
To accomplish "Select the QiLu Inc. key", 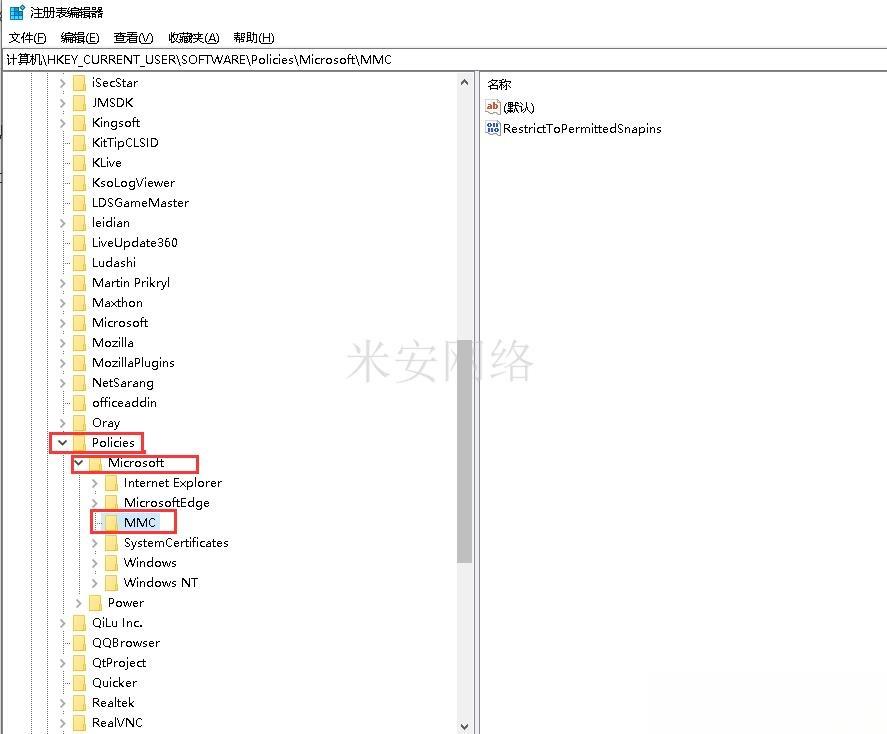I will (117, 623).
